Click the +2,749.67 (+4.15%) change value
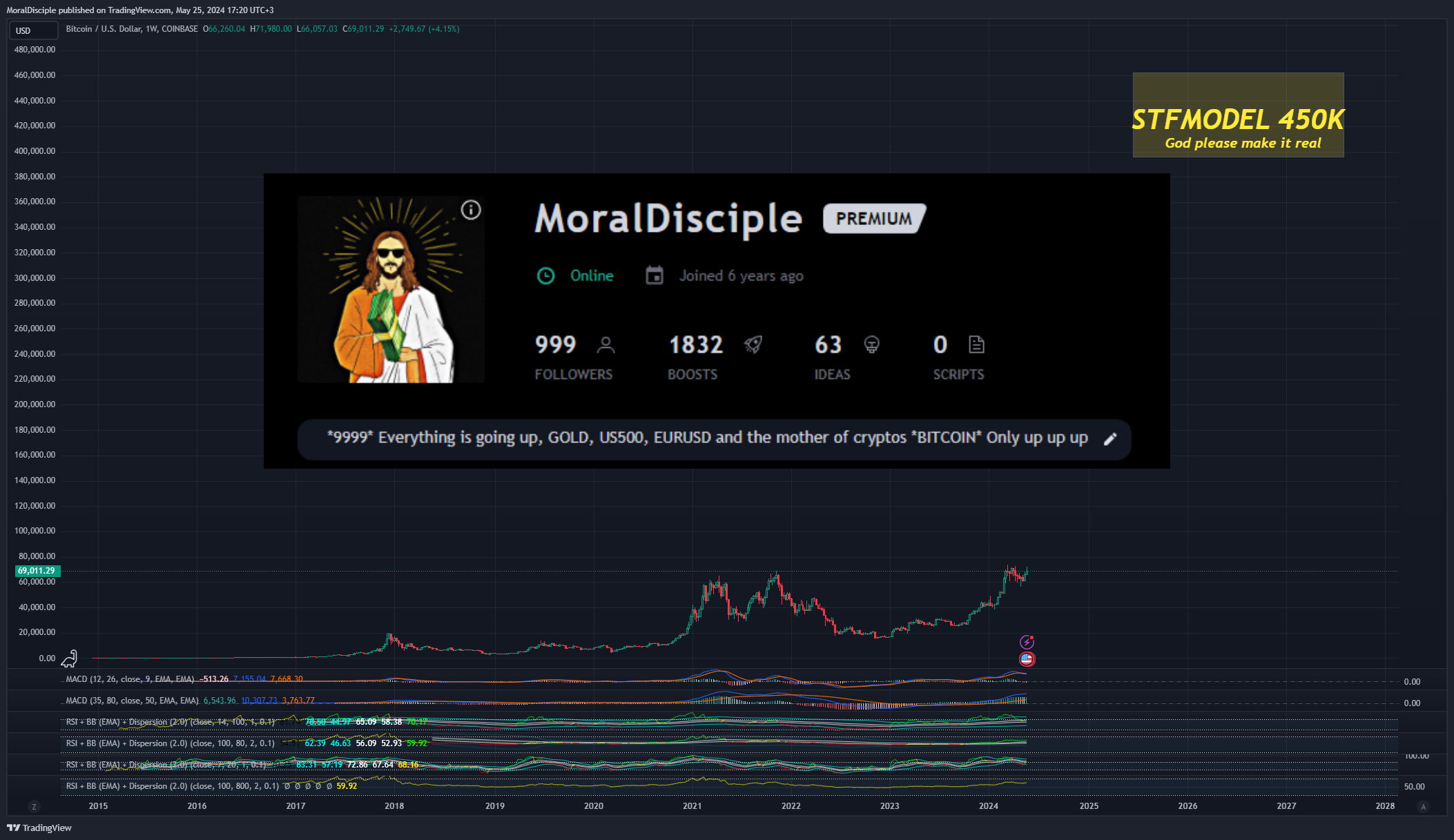1454x840 pixels. pos(424,29)
